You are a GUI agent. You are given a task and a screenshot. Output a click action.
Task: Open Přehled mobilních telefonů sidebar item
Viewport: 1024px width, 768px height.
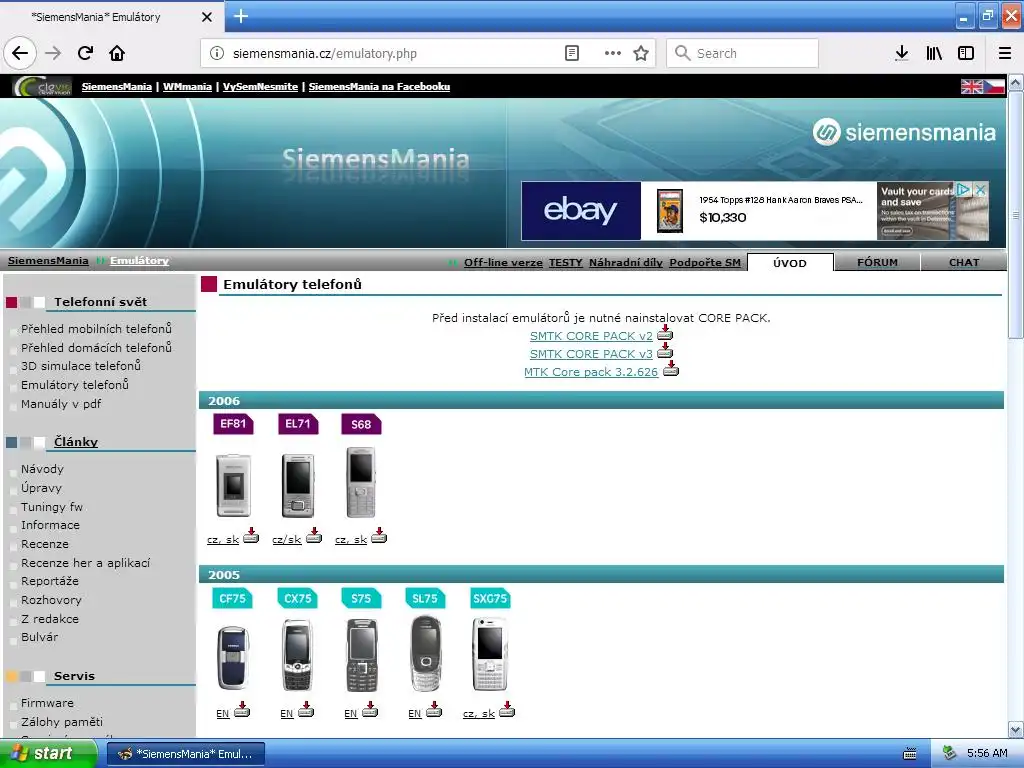pyautogui.click(x=96, y=329)
